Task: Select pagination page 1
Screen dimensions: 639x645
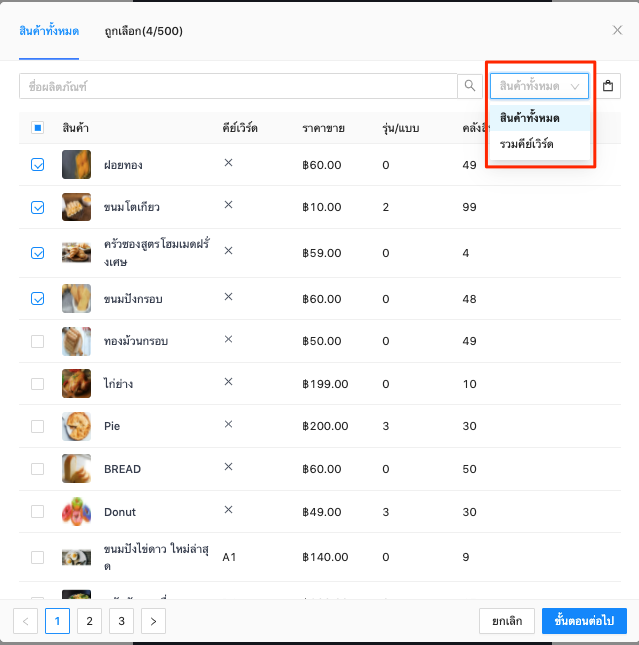Action: point(57,621)
